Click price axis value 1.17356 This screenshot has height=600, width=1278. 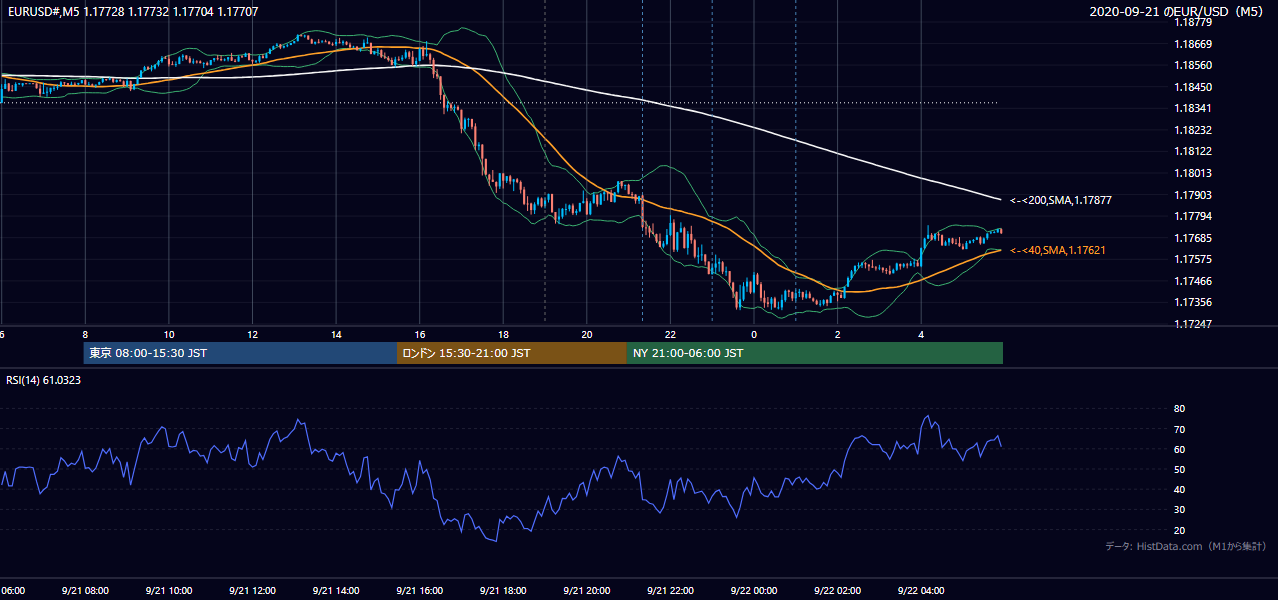[x=1193, y=302]
